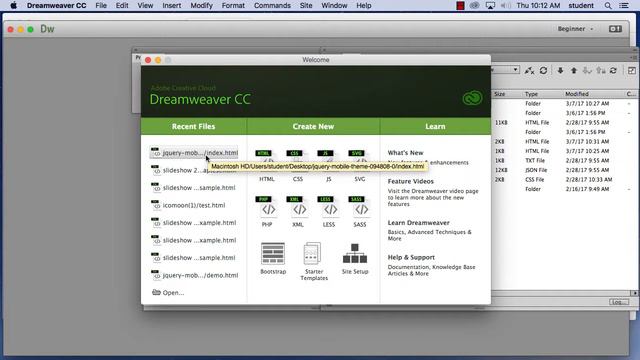Create a new CSS file

(298, 165)
